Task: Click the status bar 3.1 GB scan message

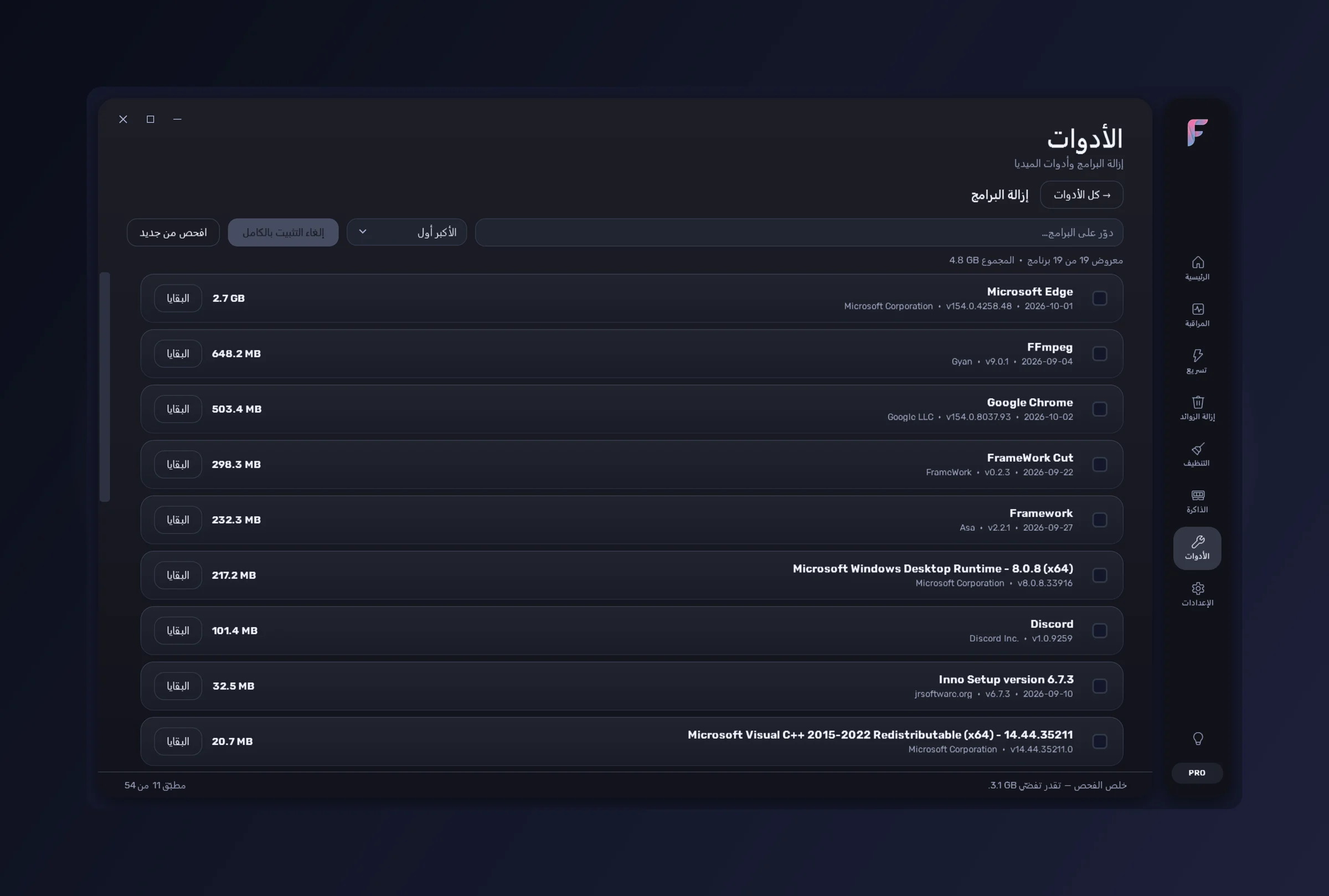Action: click(x=1057, y=785)
